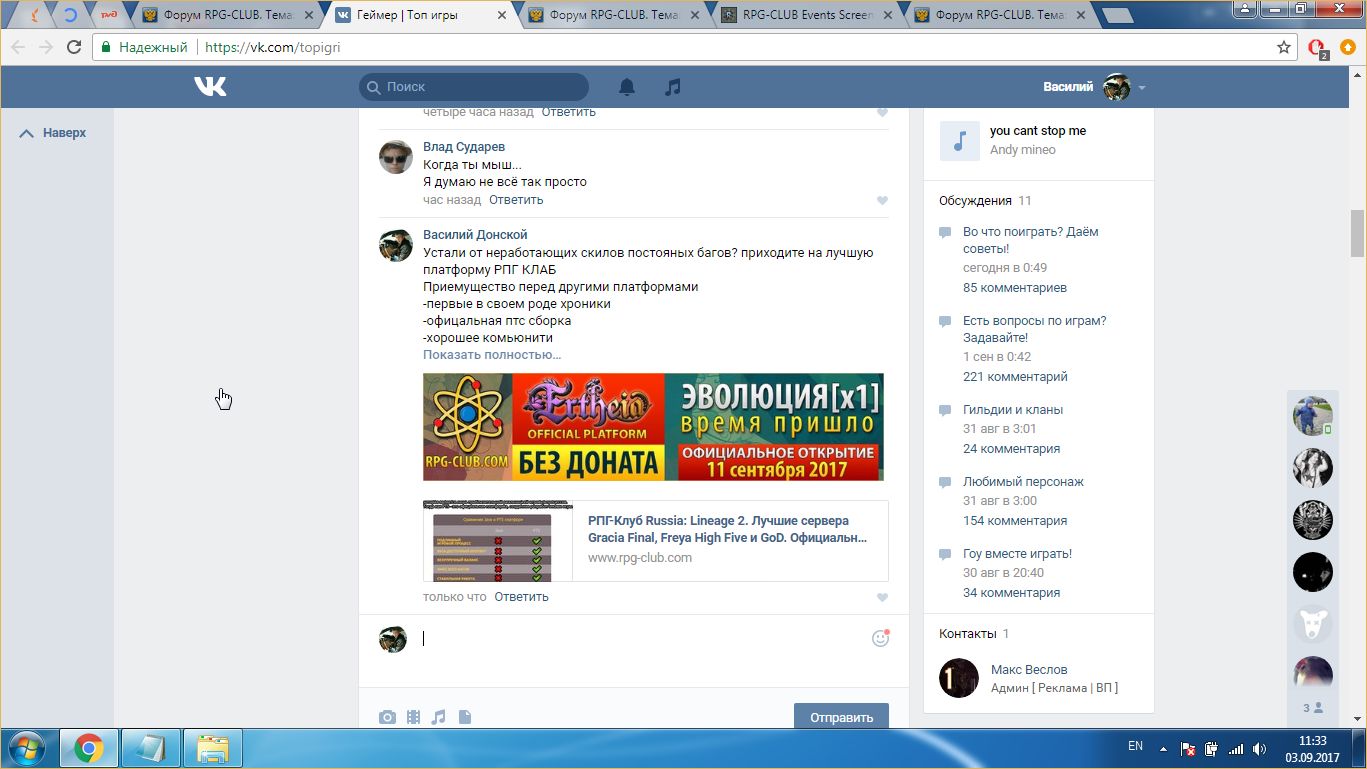Open discussion 'Гильдии и кланы'
Image resolution: width=1367 pixels, height=769 pixels.
1013,410
